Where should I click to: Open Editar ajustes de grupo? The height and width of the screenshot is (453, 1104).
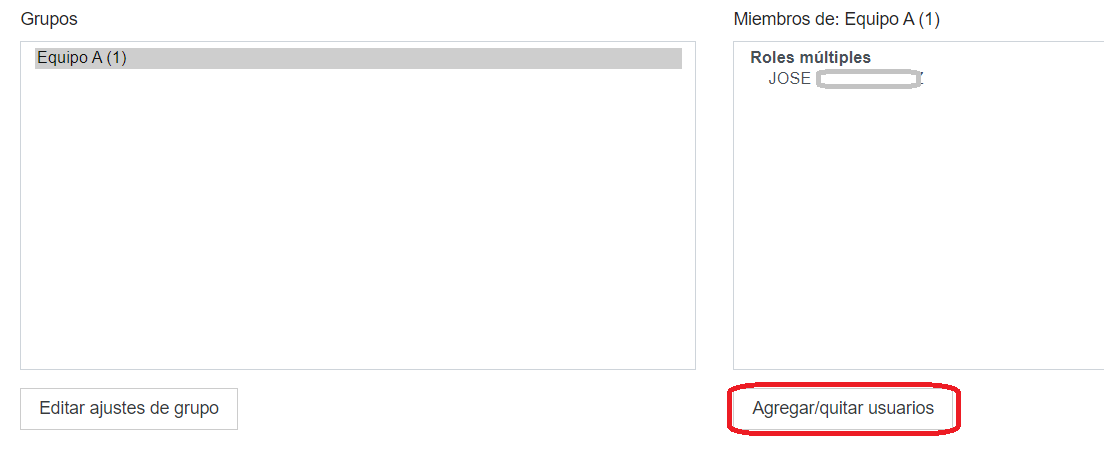[129, 409]
